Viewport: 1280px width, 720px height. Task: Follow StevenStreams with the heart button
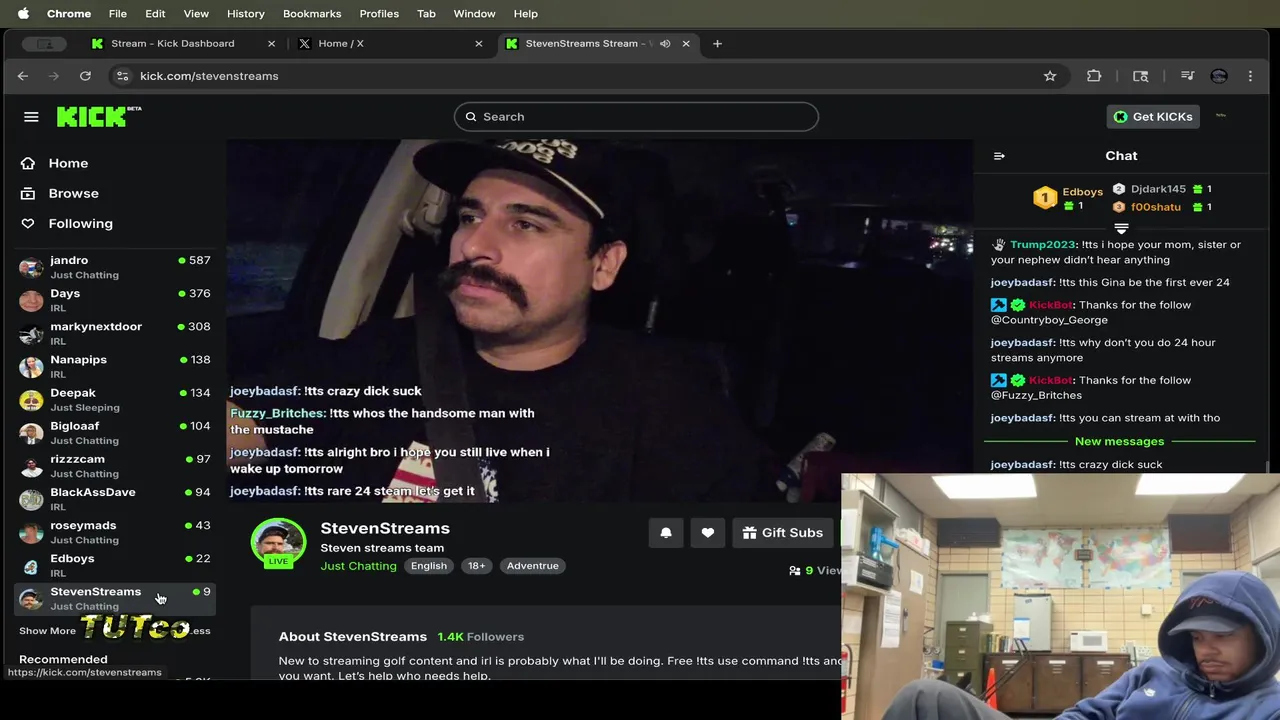tap(707, 533)
